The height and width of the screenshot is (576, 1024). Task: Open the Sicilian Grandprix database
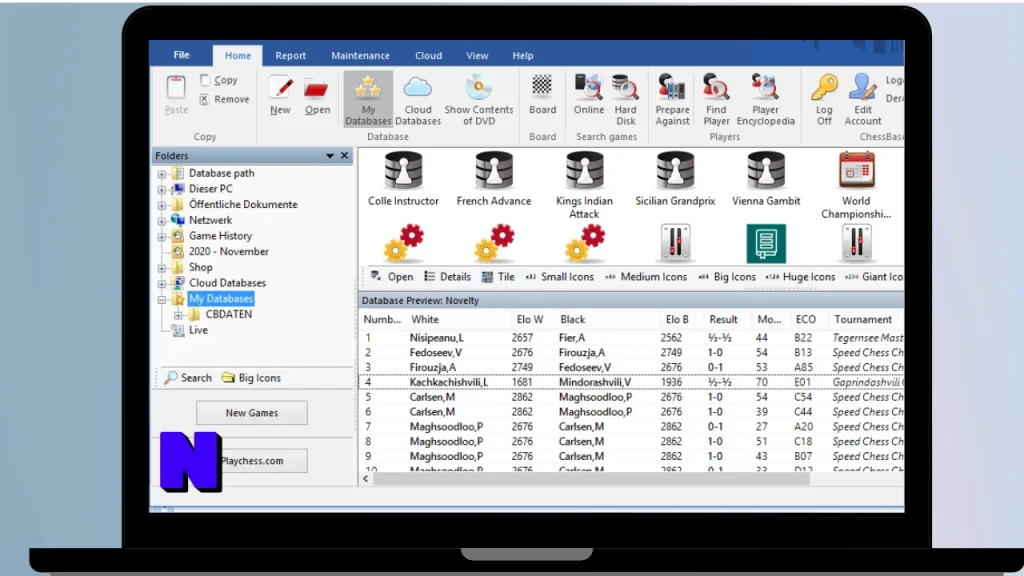click(x=675, y=178)
